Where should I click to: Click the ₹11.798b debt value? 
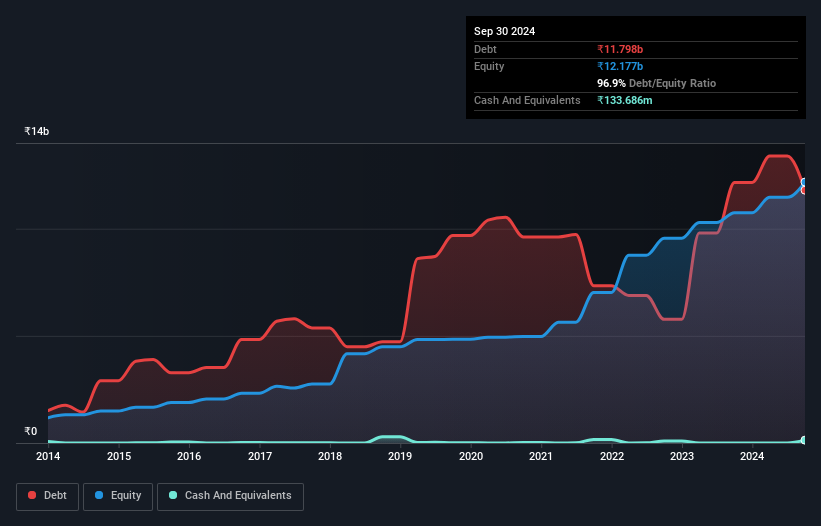point(620,49)
